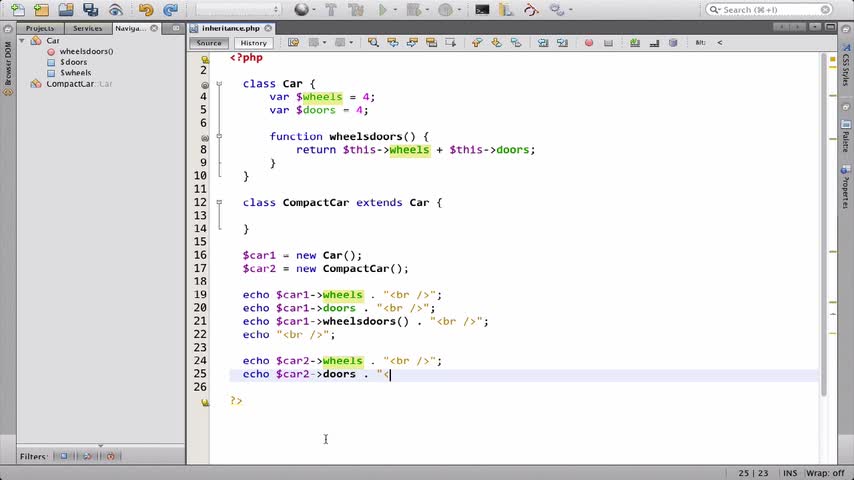854x480 pixels.
Task: Click the 25 | 23 cursor position
Action: click(753, 473)
